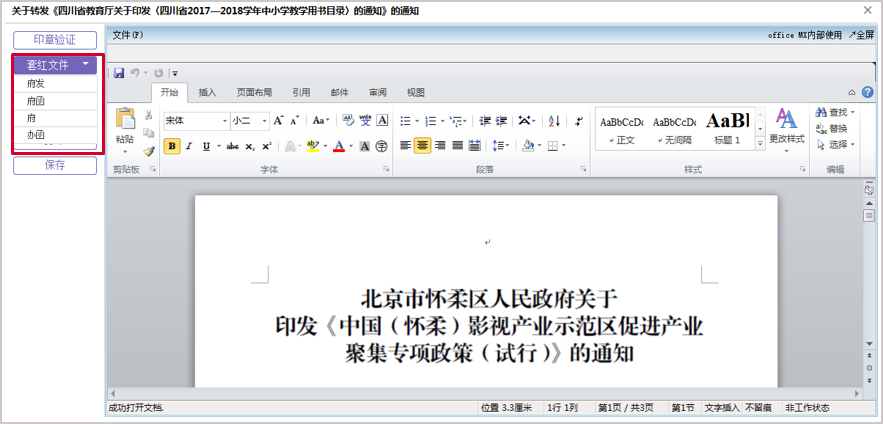This screenshot has height=424, width=883.
Task: Apply red font color button
Action: pyautogui.click(x=338, y=146)
